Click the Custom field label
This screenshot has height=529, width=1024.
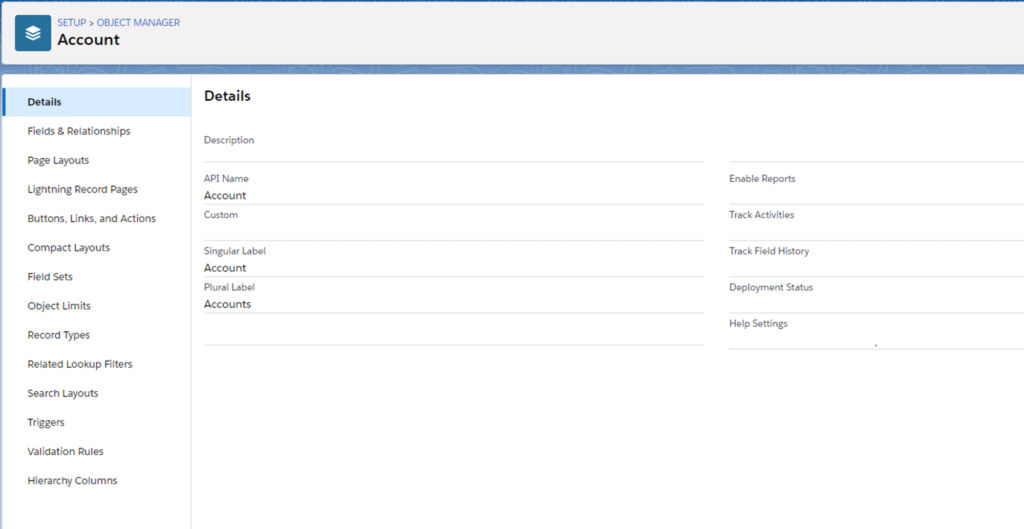pyautogui.click(x=221, y=215)
